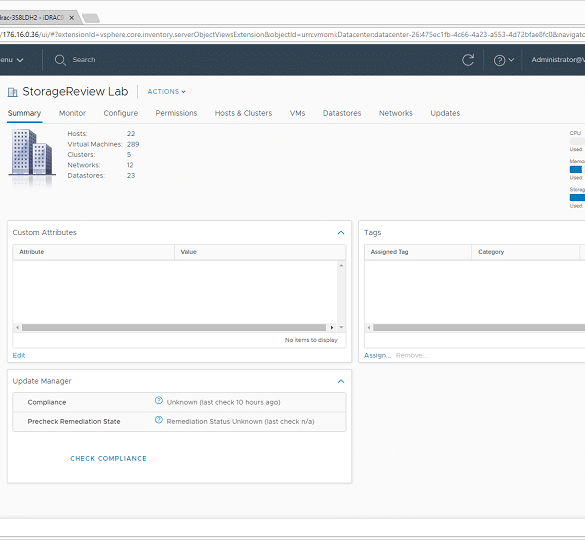Open the ACTIONS dropdown

pos(166,91)
